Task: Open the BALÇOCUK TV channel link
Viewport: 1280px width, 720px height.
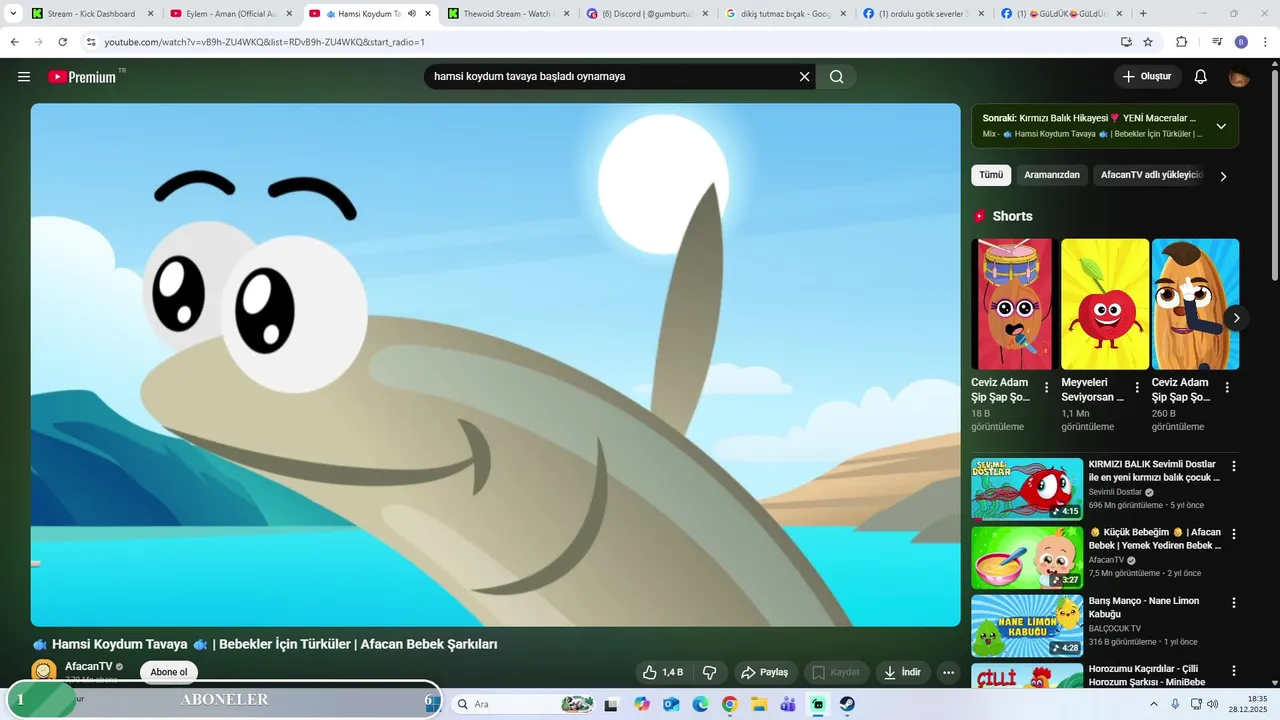Action: [x=1115, y=629]
